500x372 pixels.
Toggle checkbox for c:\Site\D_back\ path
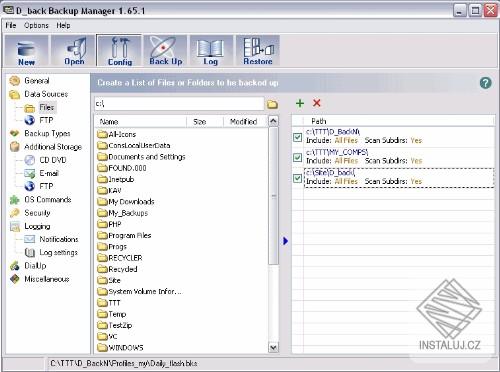pyautogui.click(x=297, y=178)
